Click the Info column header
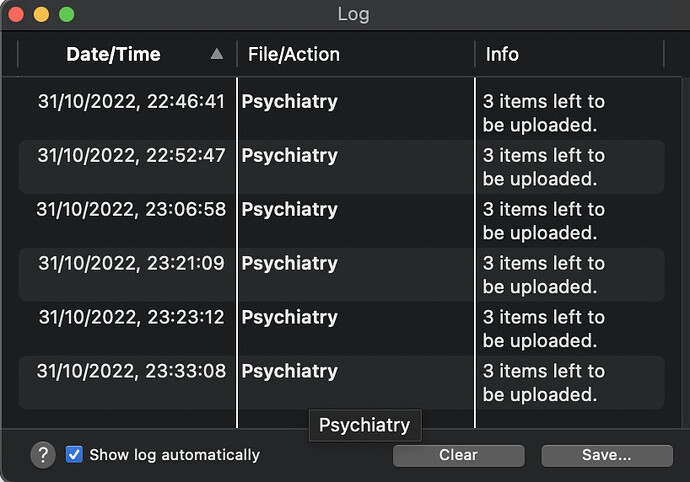The width and height of the screenshot is (690, 482). pos(502,54)
